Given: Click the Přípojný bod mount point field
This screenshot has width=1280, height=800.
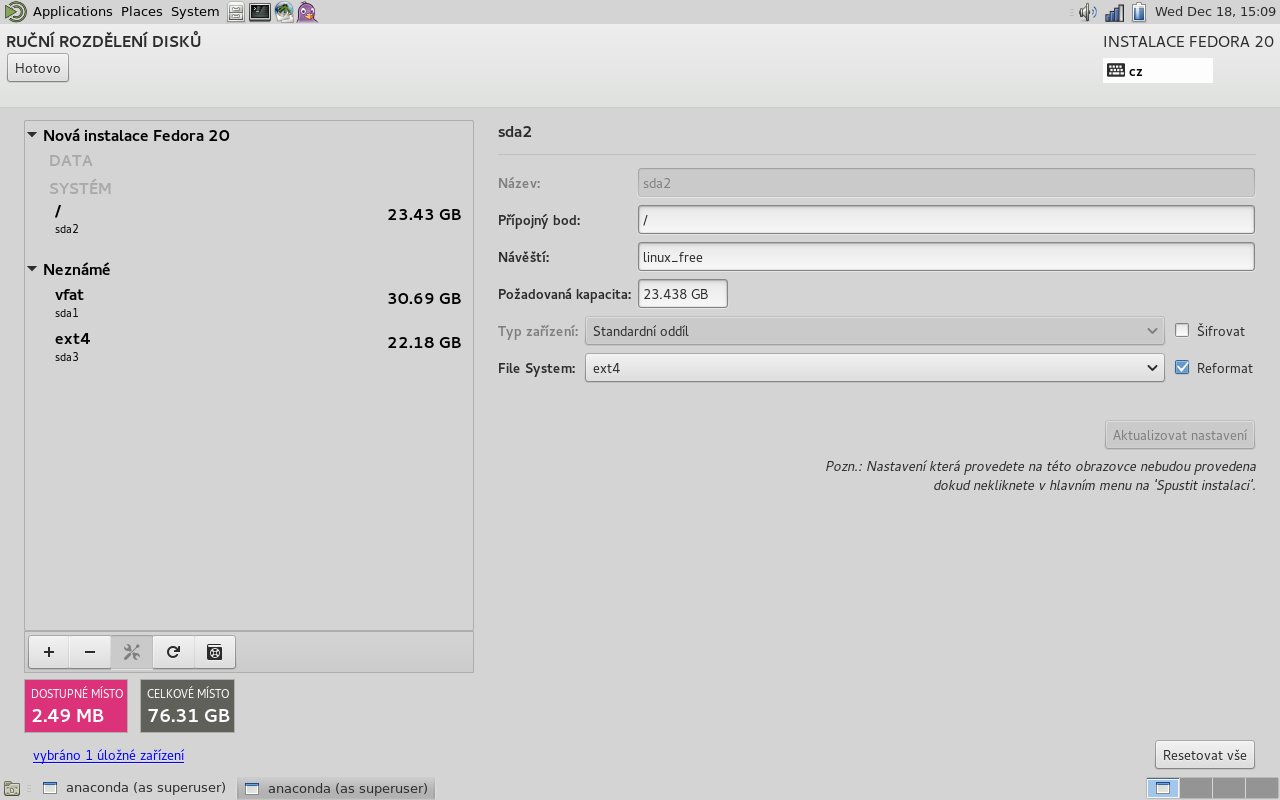Looking at the screenshot, I should (x=946, y=220).
